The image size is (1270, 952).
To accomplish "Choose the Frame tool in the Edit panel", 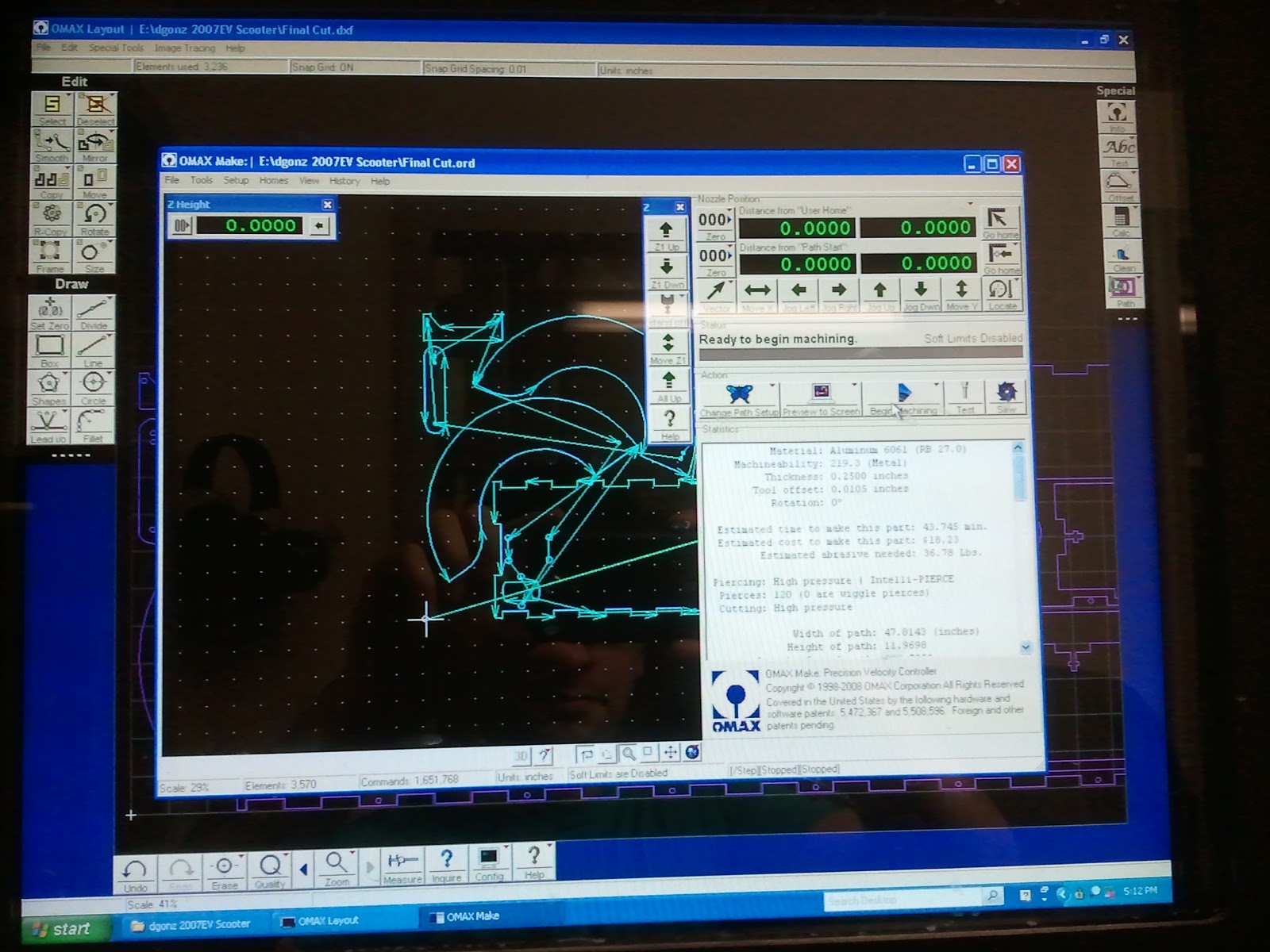I will (52, 255).
